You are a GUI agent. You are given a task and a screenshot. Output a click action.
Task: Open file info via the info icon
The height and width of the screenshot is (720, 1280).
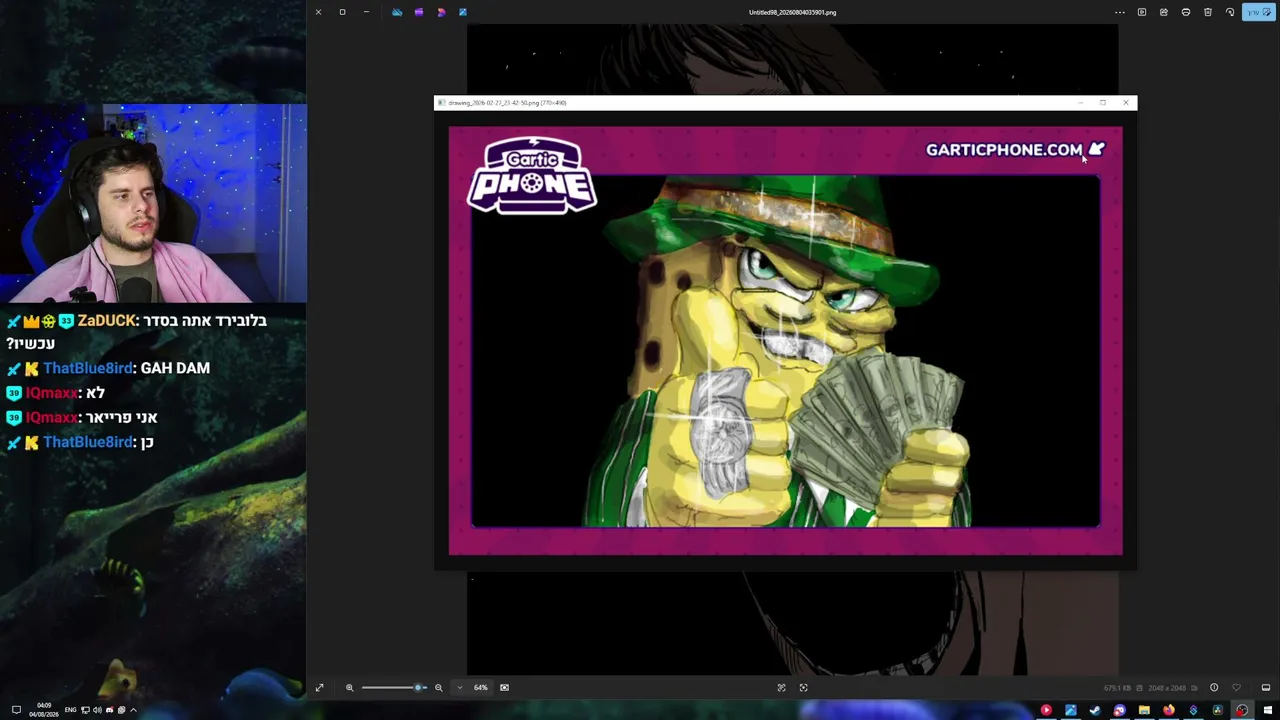[x=1214, y=688]
